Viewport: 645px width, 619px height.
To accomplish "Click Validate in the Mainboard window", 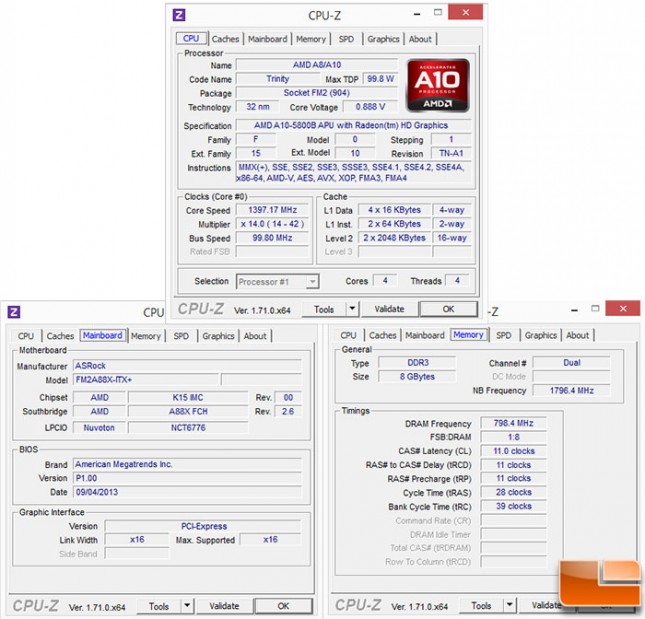I will pyautogui.click(x=224, y=606).
